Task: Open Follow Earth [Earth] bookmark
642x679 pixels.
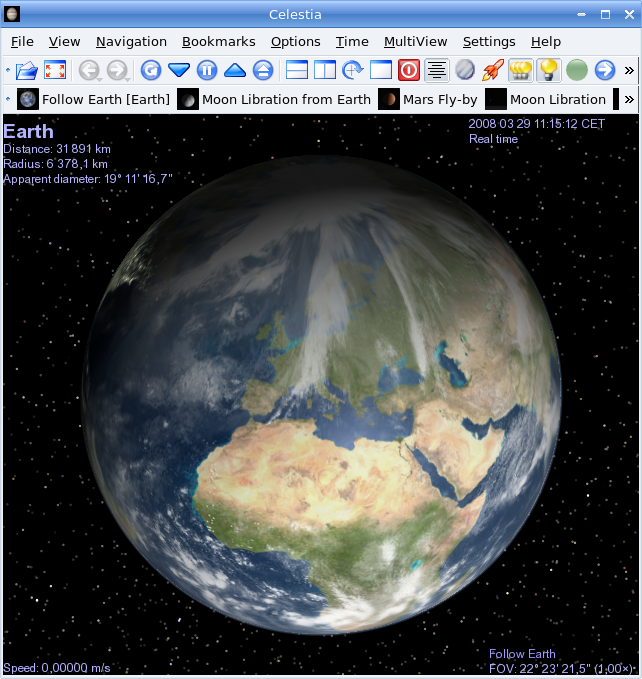Action: point(94,100)
